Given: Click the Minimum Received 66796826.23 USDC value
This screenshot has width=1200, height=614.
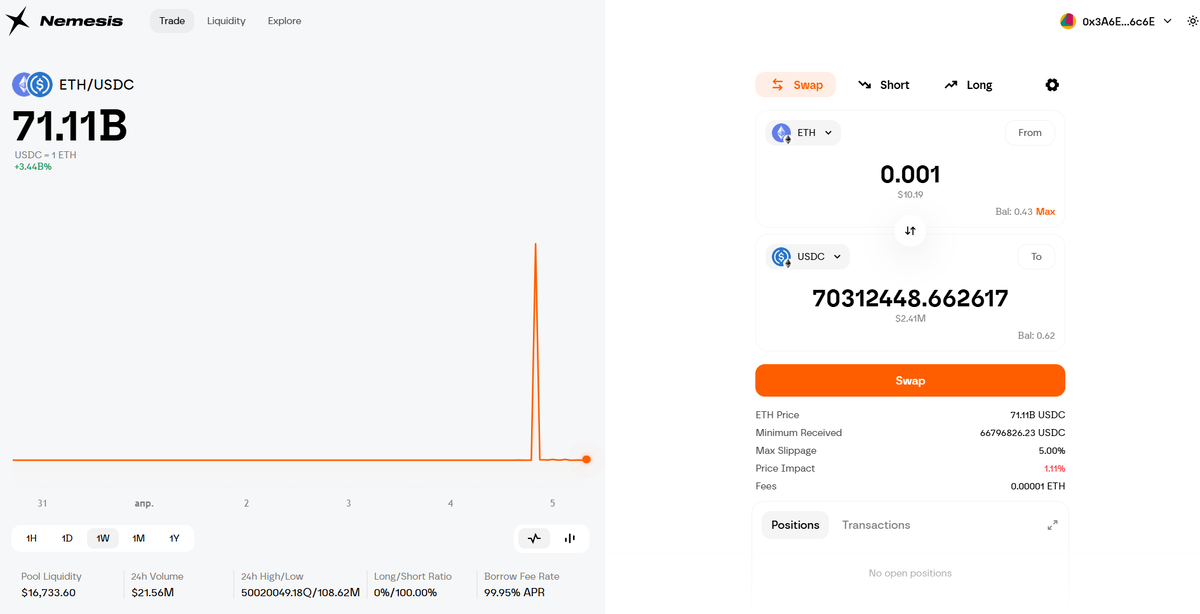Looking at the screenshot, I should [1022, 433].
